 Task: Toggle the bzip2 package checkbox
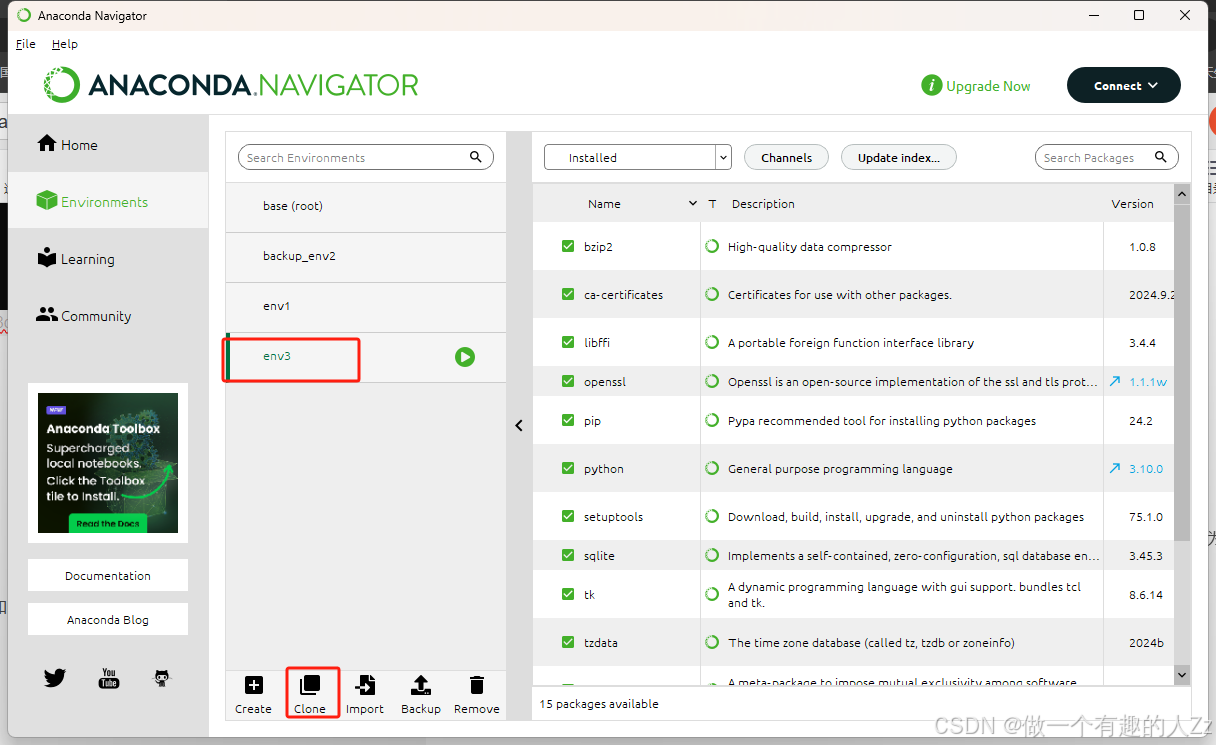tap(568, 246)
